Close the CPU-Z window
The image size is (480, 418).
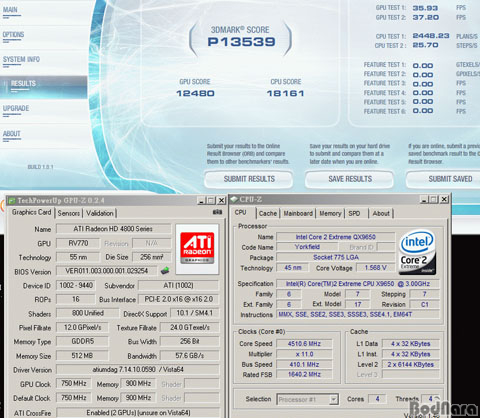pyautogui.click(x=444, y=199)
